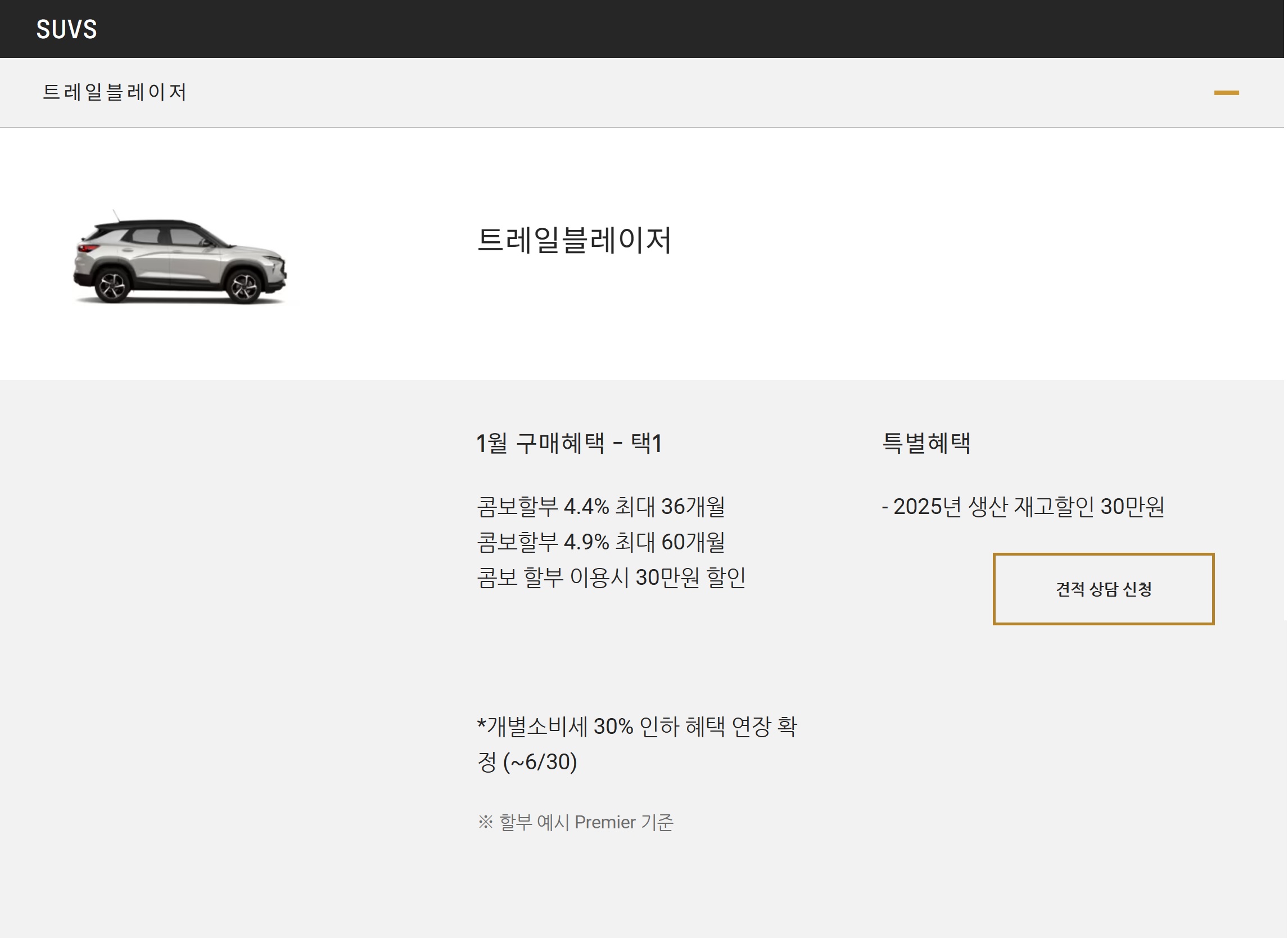This screenshot has width=1288, height=938.
Task: Collapse the 트레일블레이저 section with minus icon
Action: [x=1226, y=93]
